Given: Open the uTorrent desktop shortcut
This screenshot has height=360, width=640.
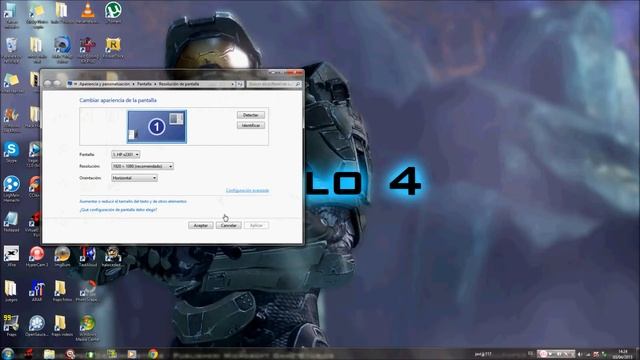Looking at the screenshot, I should point(113,10).
